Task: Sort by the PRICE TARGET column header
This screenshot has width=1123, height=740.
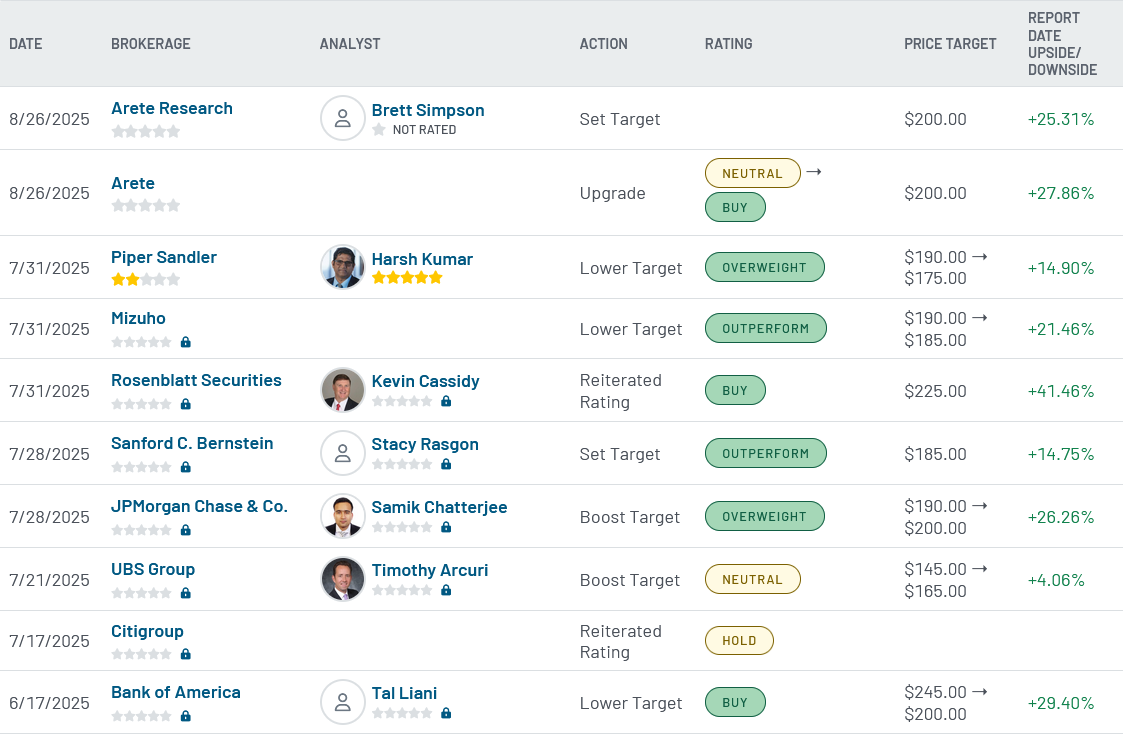Action: pyautogui.click(x=950, y=44)
